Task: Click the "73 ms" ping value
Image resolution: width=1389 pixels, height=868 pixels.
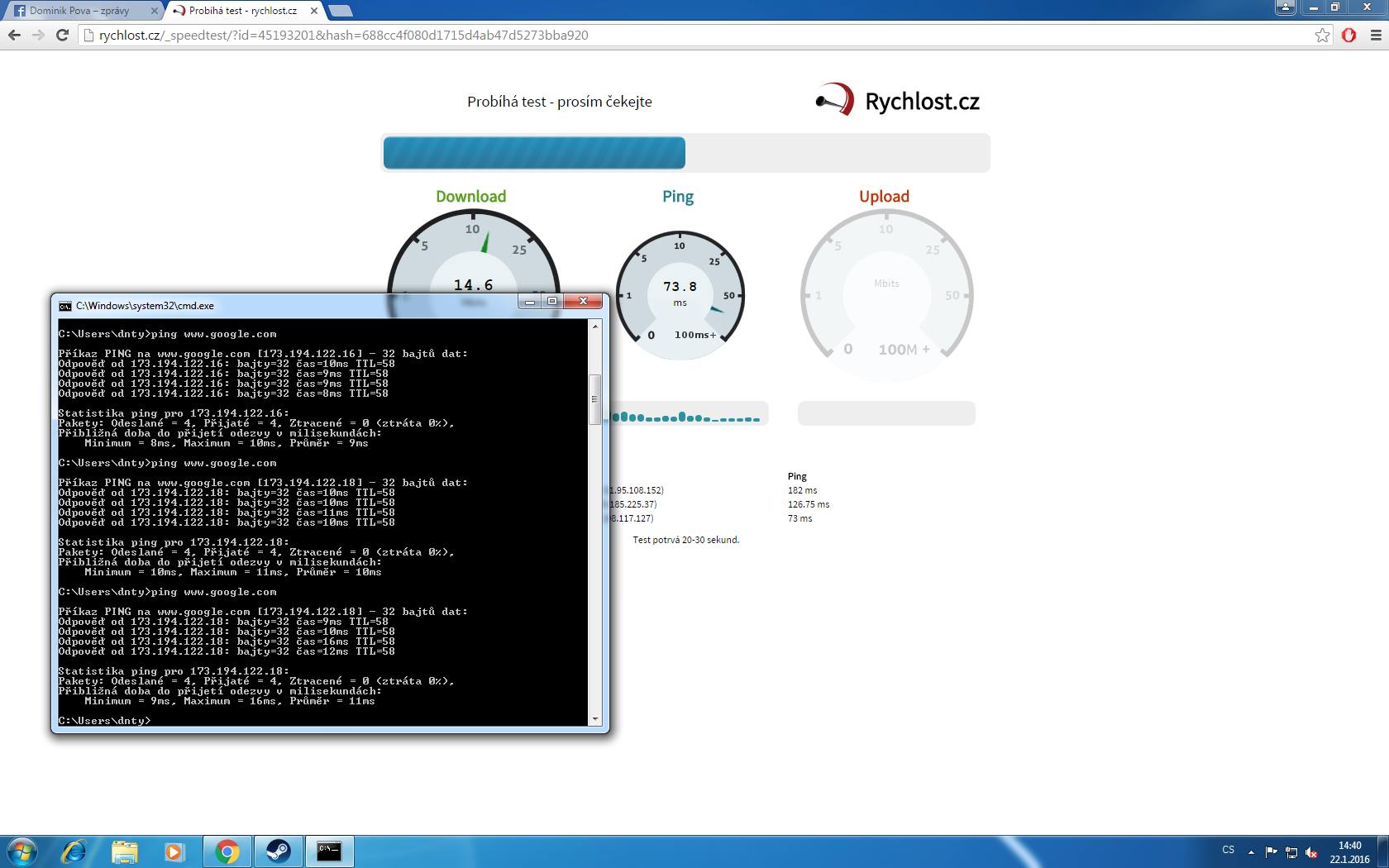Action: [800, 518]
